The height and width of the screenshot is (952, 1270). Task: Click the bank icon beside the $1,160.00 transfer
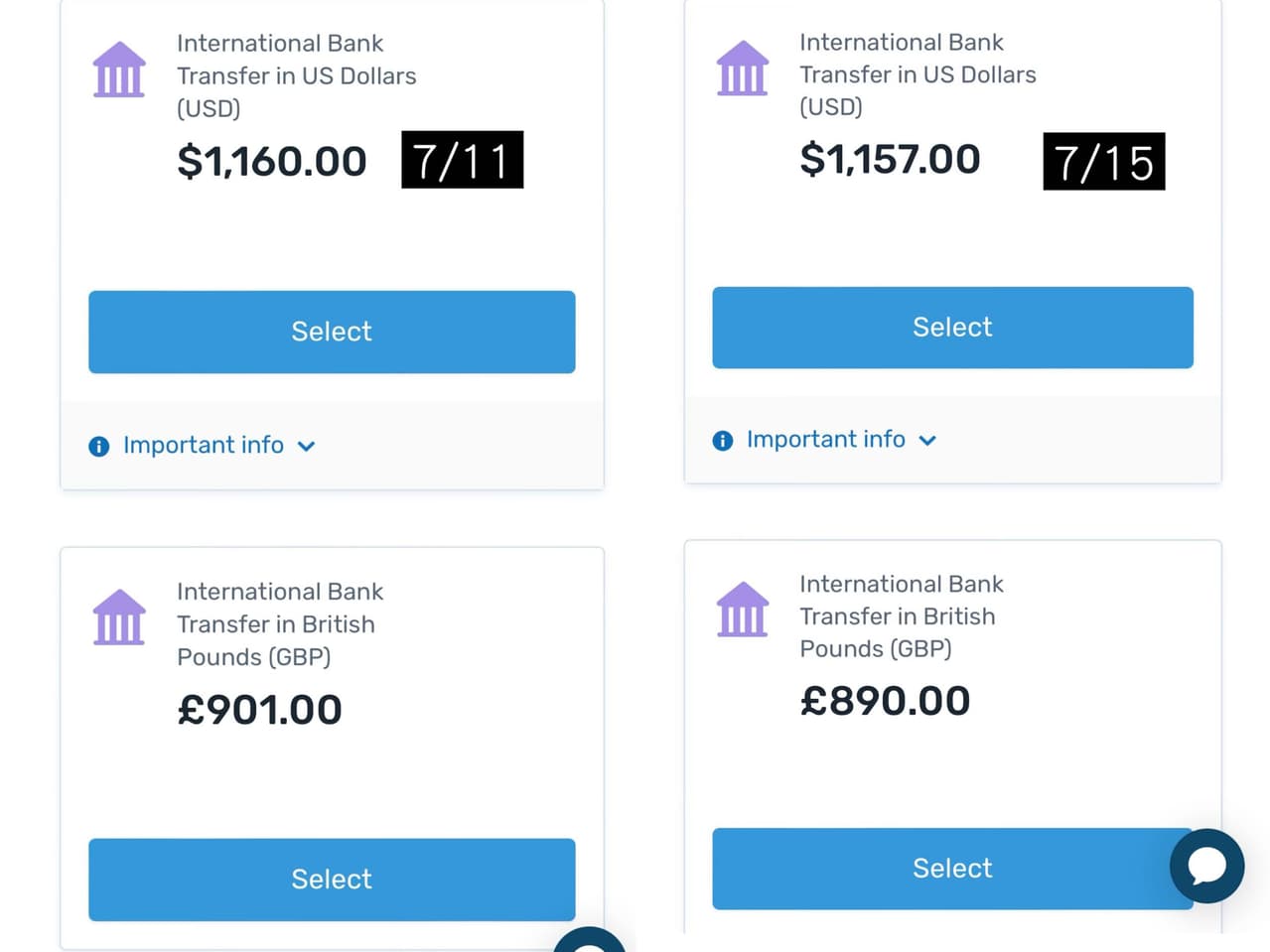(x=119, y=69)
